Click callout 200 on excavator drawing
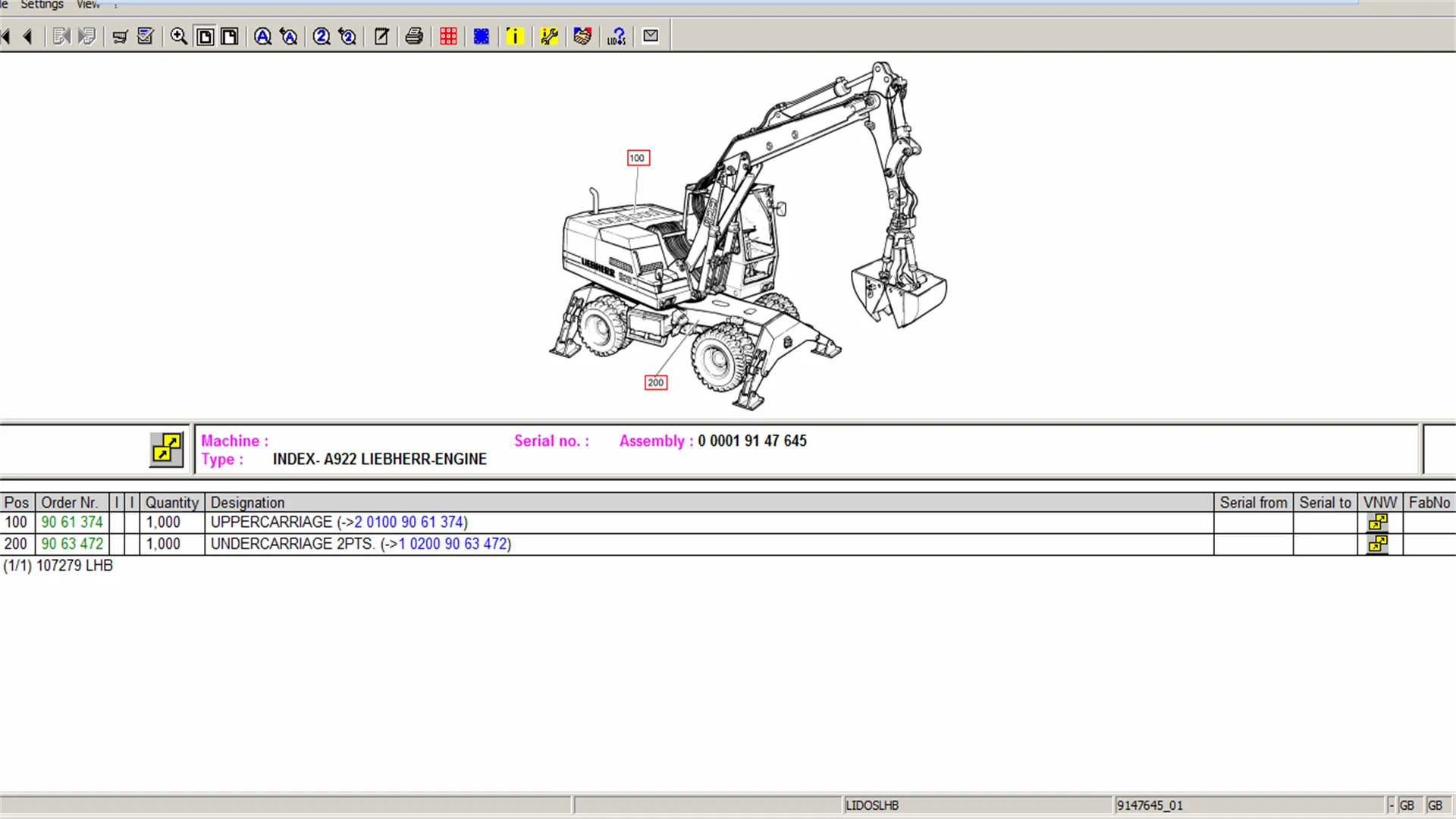 pos(656,382)
